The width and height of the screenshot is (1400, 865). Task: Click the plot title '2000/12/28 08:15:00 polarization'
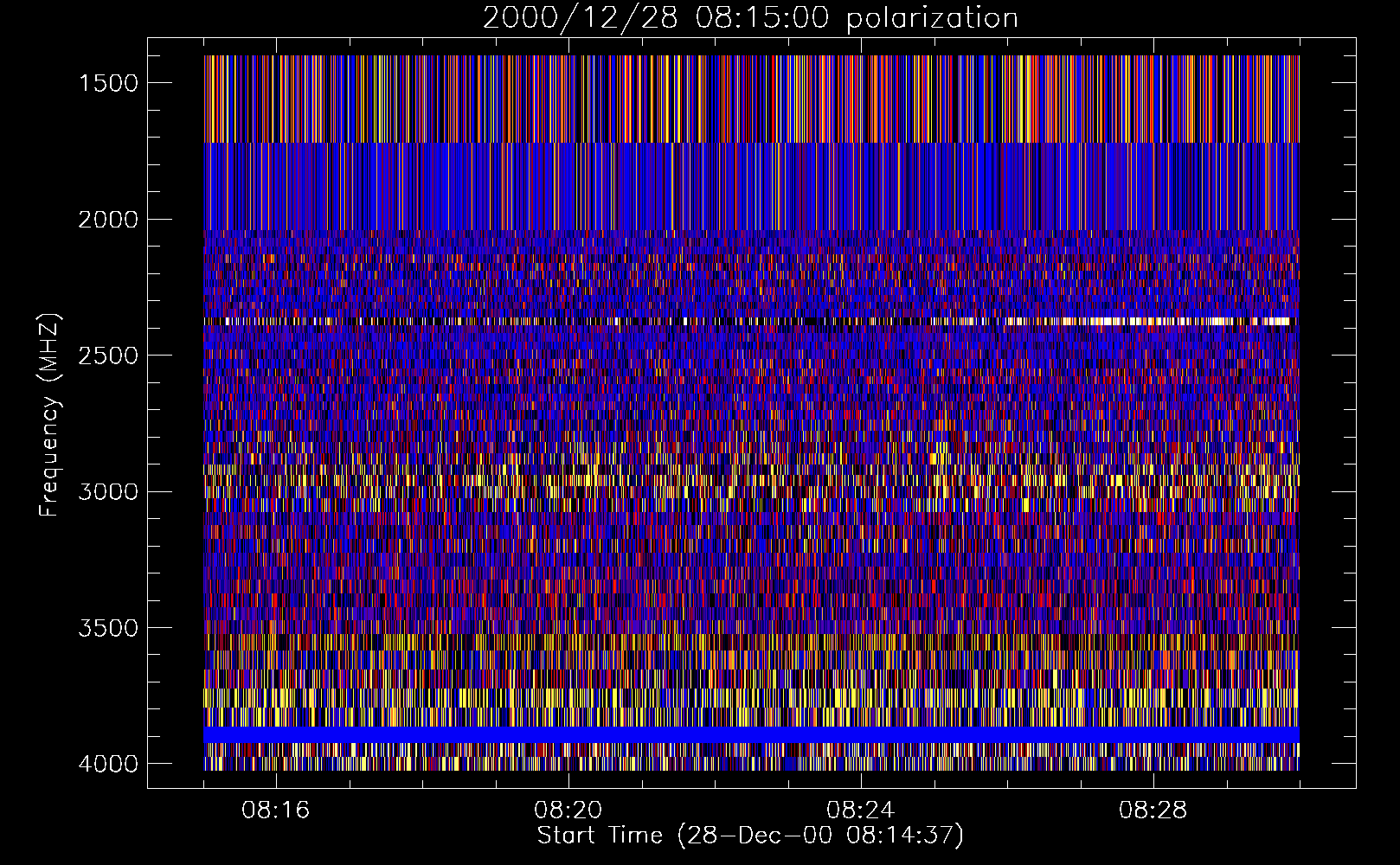tap(750, 17)
